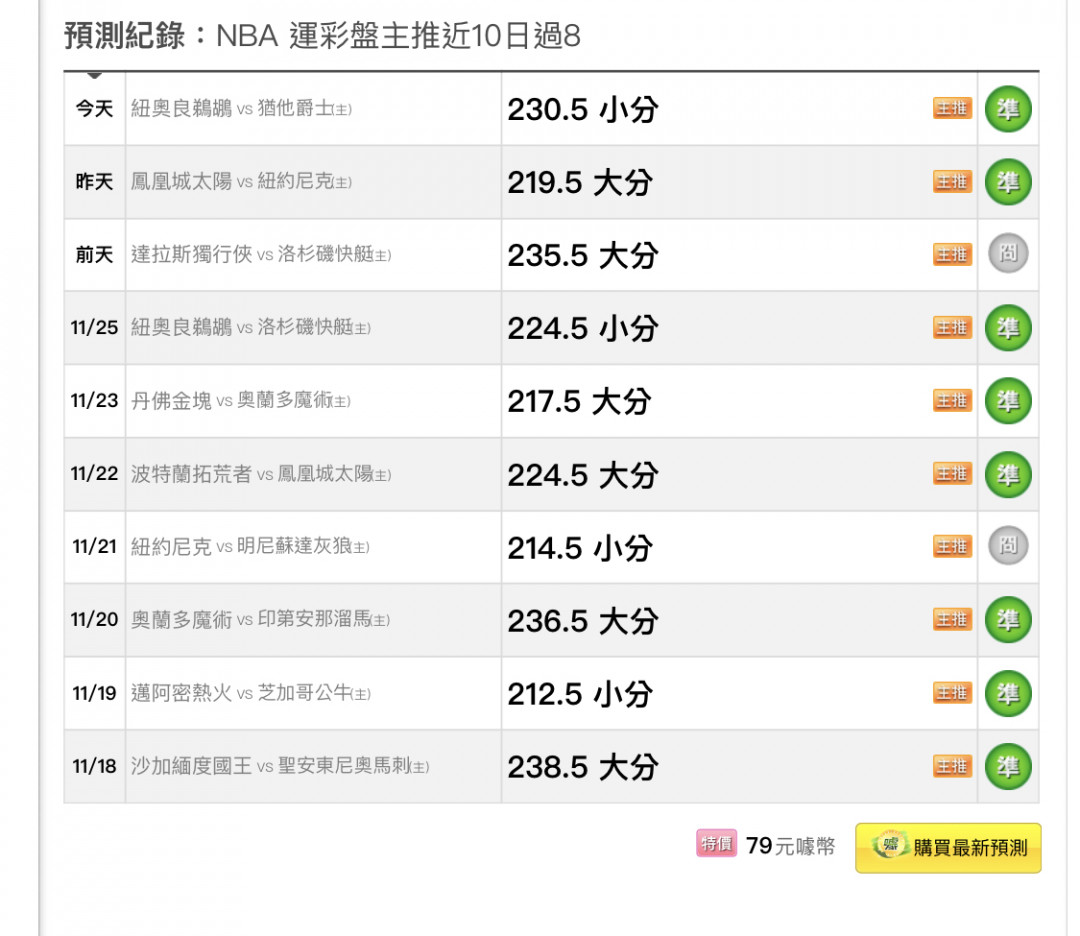This screenshot has width=1080, height=936.
Task: Click prediction 217.5 大分
Action: [579, 402]
